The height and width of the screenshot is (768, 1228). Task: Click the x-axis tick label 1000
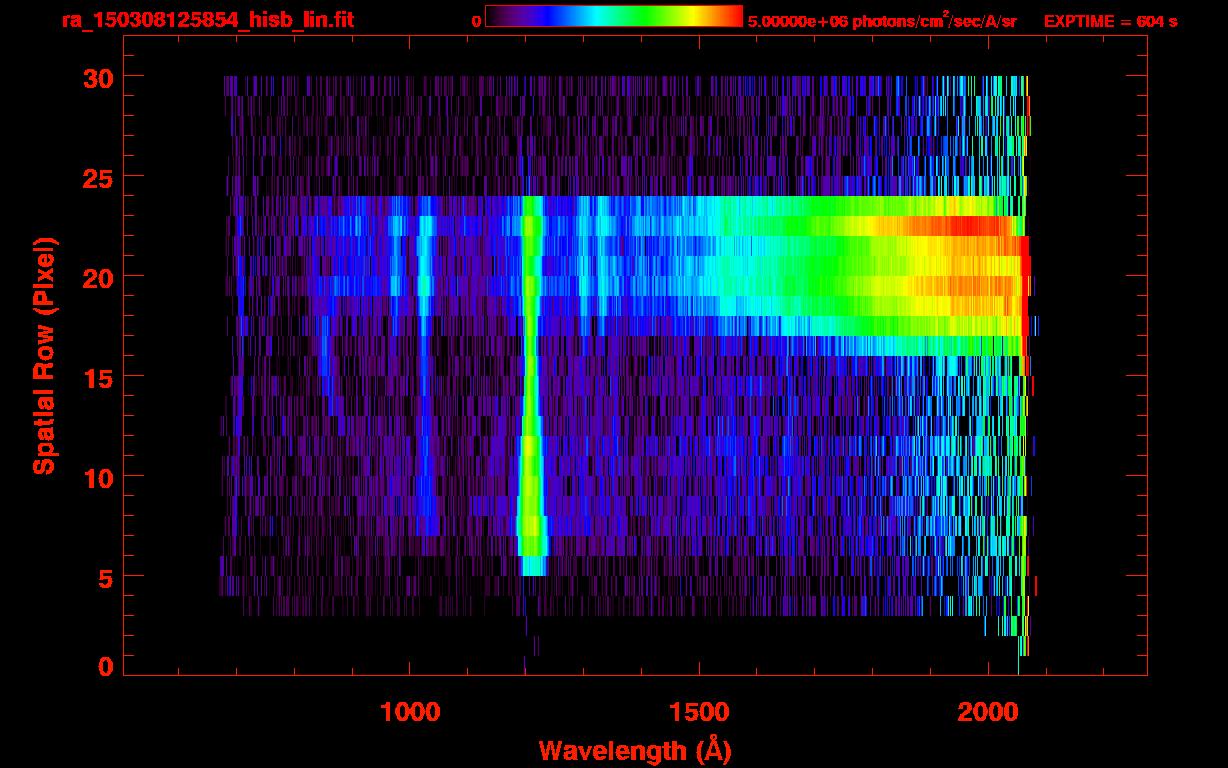pos(410,713)
